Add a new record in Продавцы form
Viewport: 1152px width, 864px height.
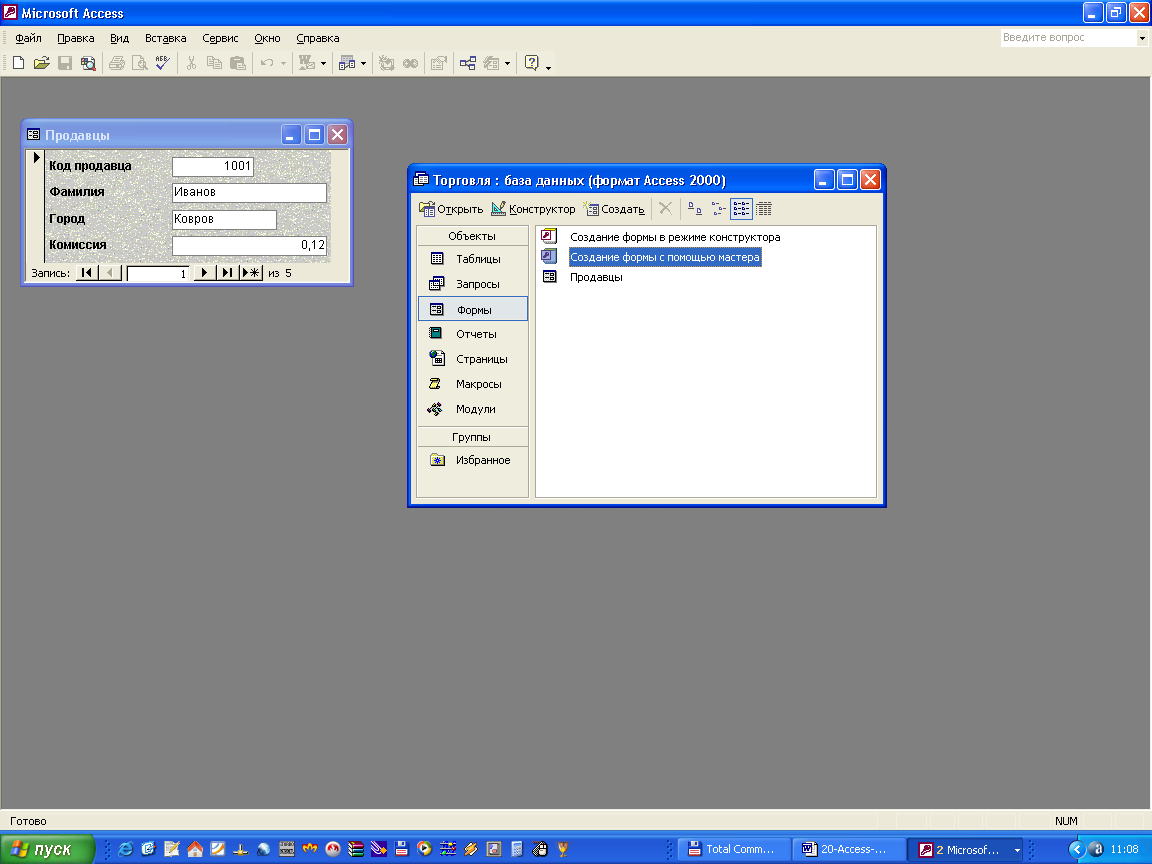click(251, 273)
